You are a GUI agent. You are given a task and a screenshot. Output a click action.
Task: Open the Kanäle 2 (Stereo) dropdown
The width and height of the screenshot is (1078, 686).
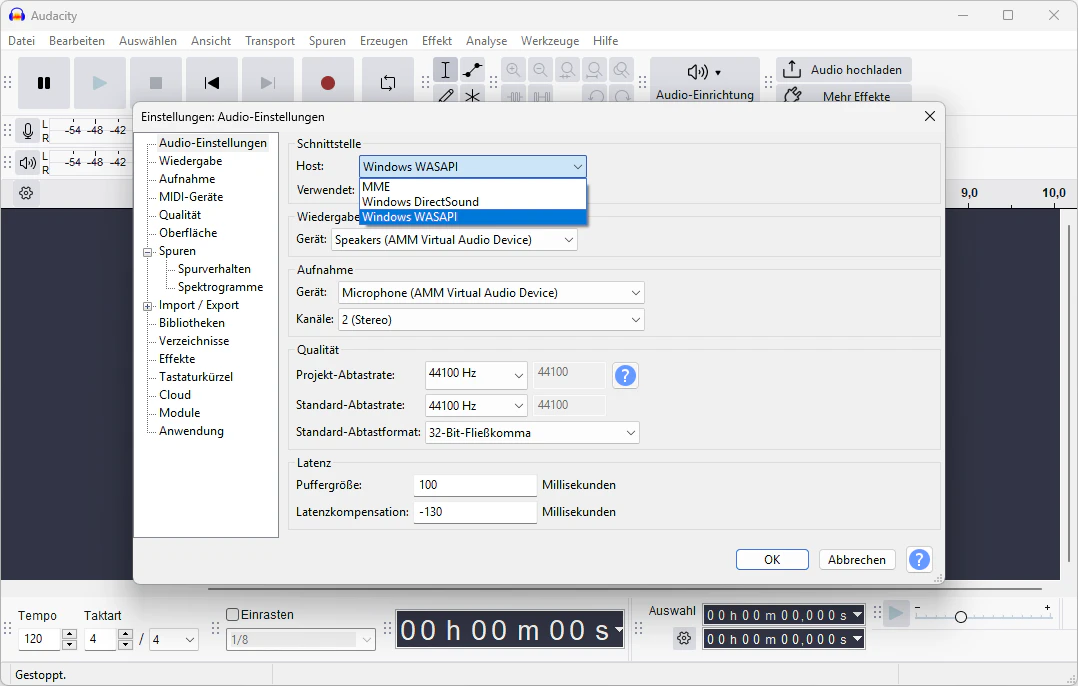(x=491, y=320)
